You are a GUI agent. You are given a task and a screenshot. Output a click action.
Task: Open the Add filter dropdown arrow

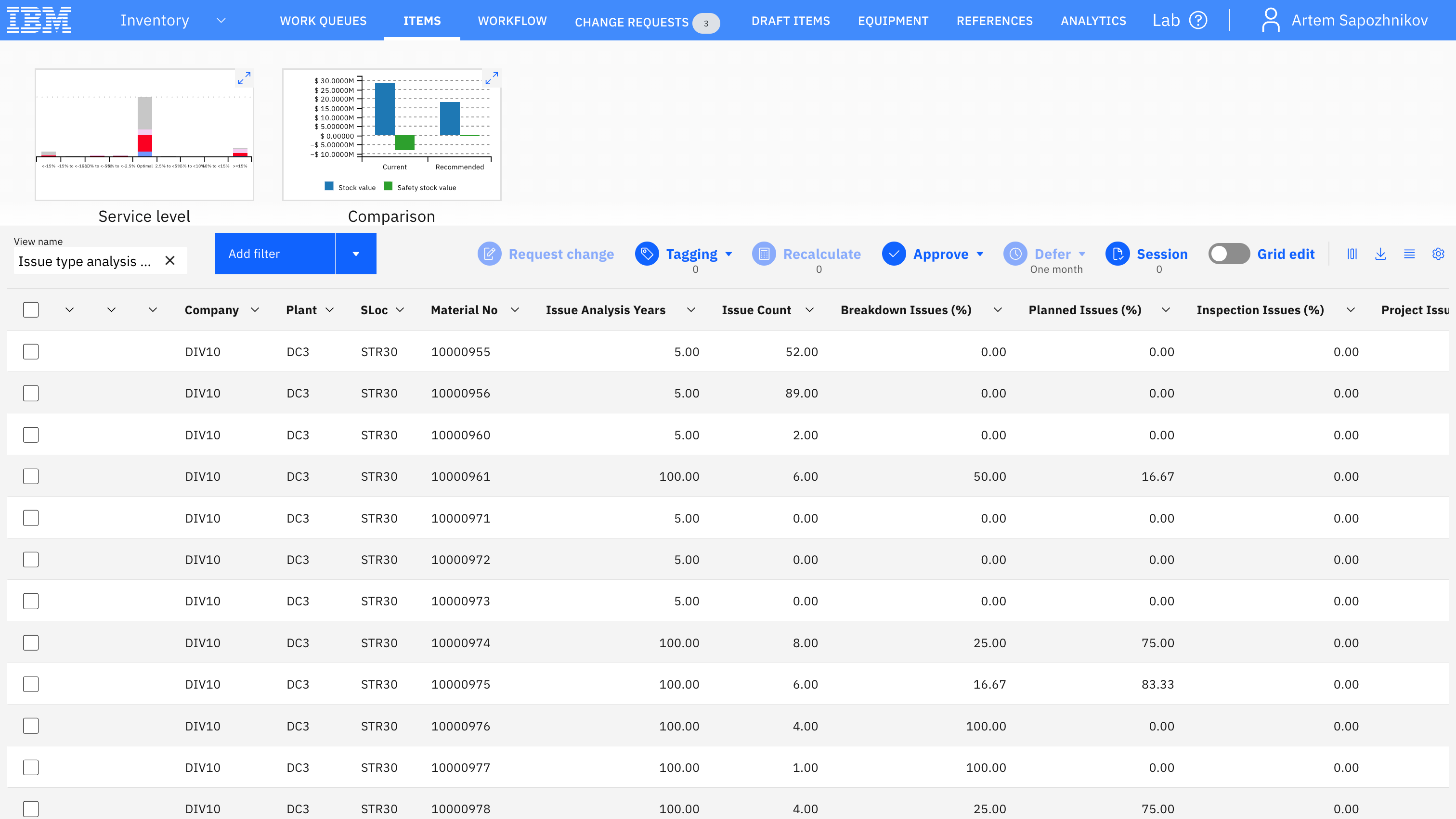pyautogui.click(x=356, y=254)
